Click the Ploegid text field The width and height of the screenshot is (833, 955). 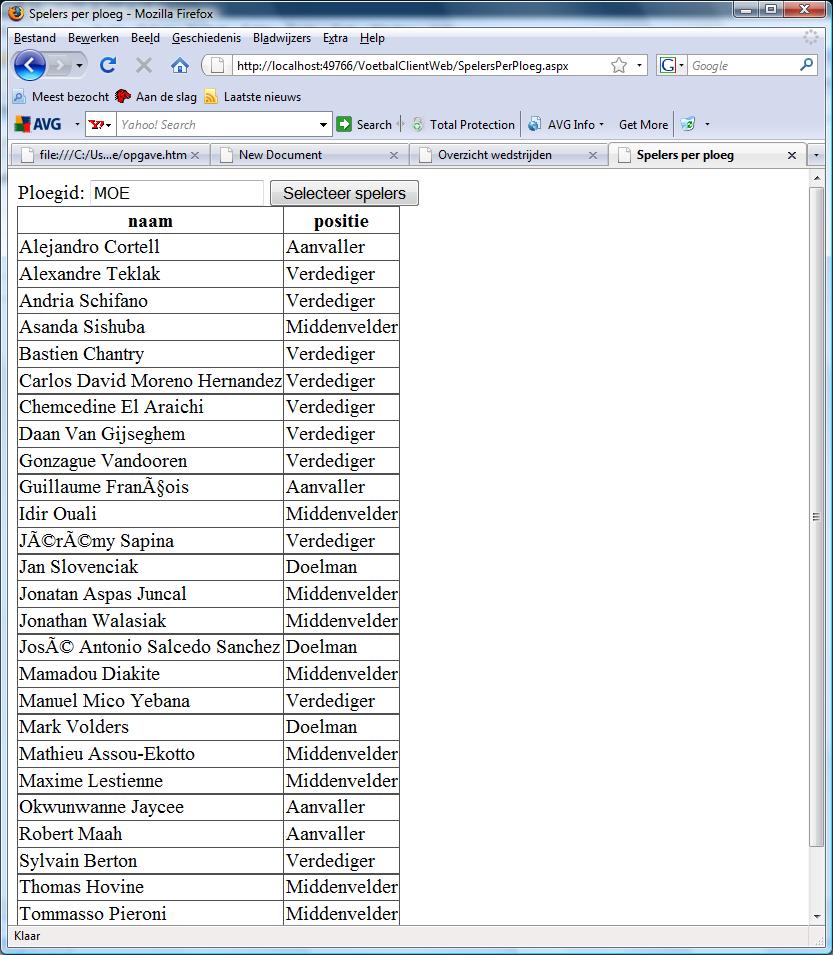click(176, 193)
